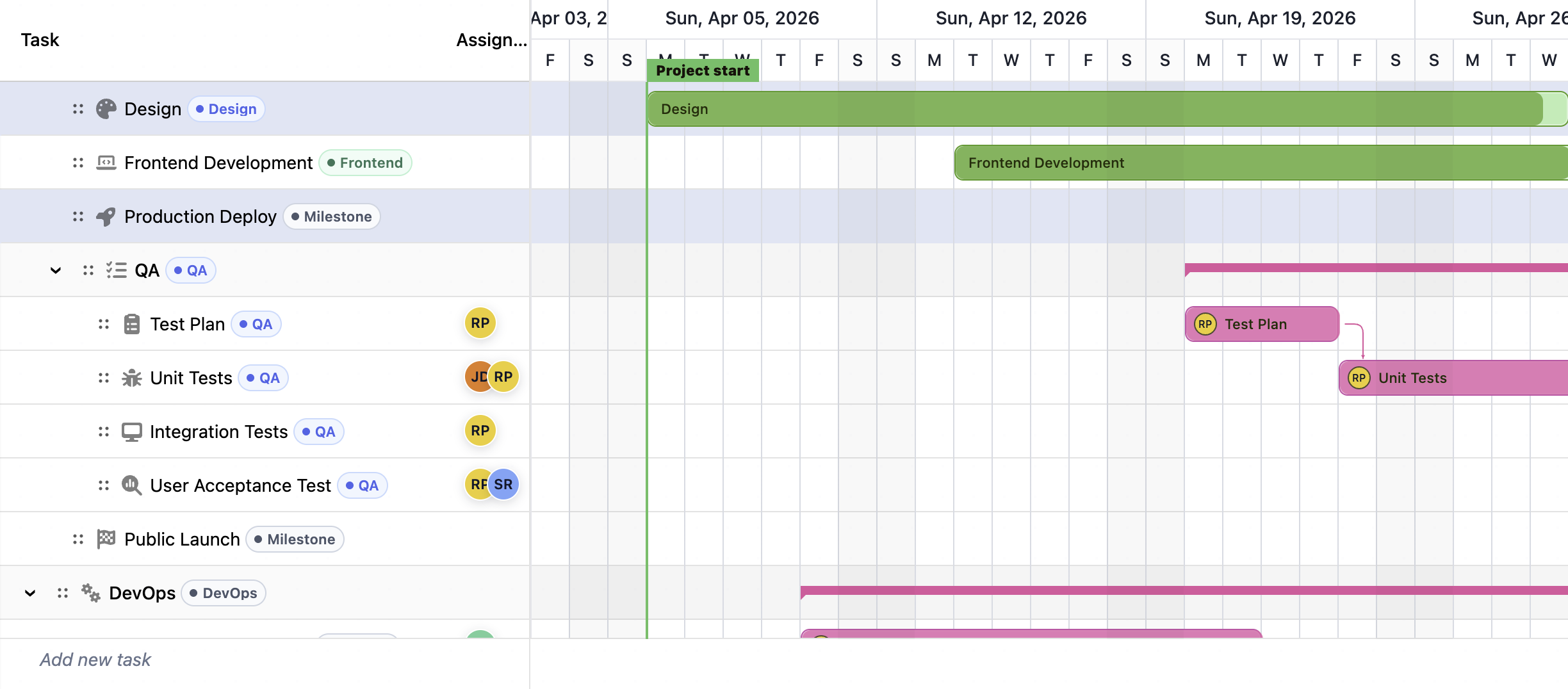The image size is (1568, 689).
Task: Grab the drag handle of the QA row
Action: click(x=88, y=270)
